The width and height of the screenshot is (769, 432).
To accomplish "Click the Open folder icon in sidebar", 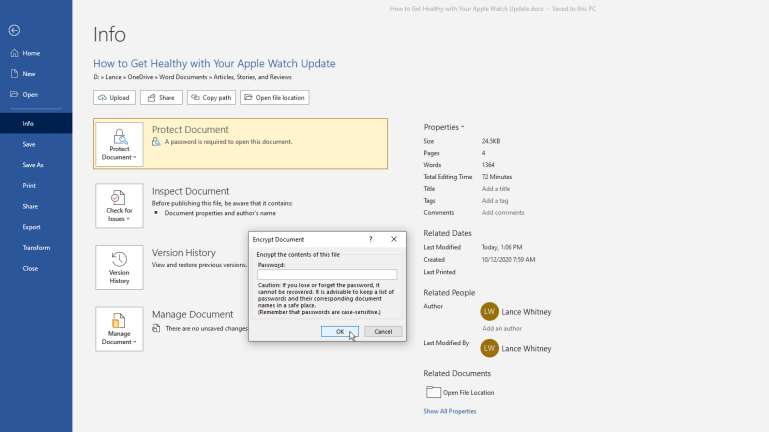I will pyautogui.click(x=14, y=94).
